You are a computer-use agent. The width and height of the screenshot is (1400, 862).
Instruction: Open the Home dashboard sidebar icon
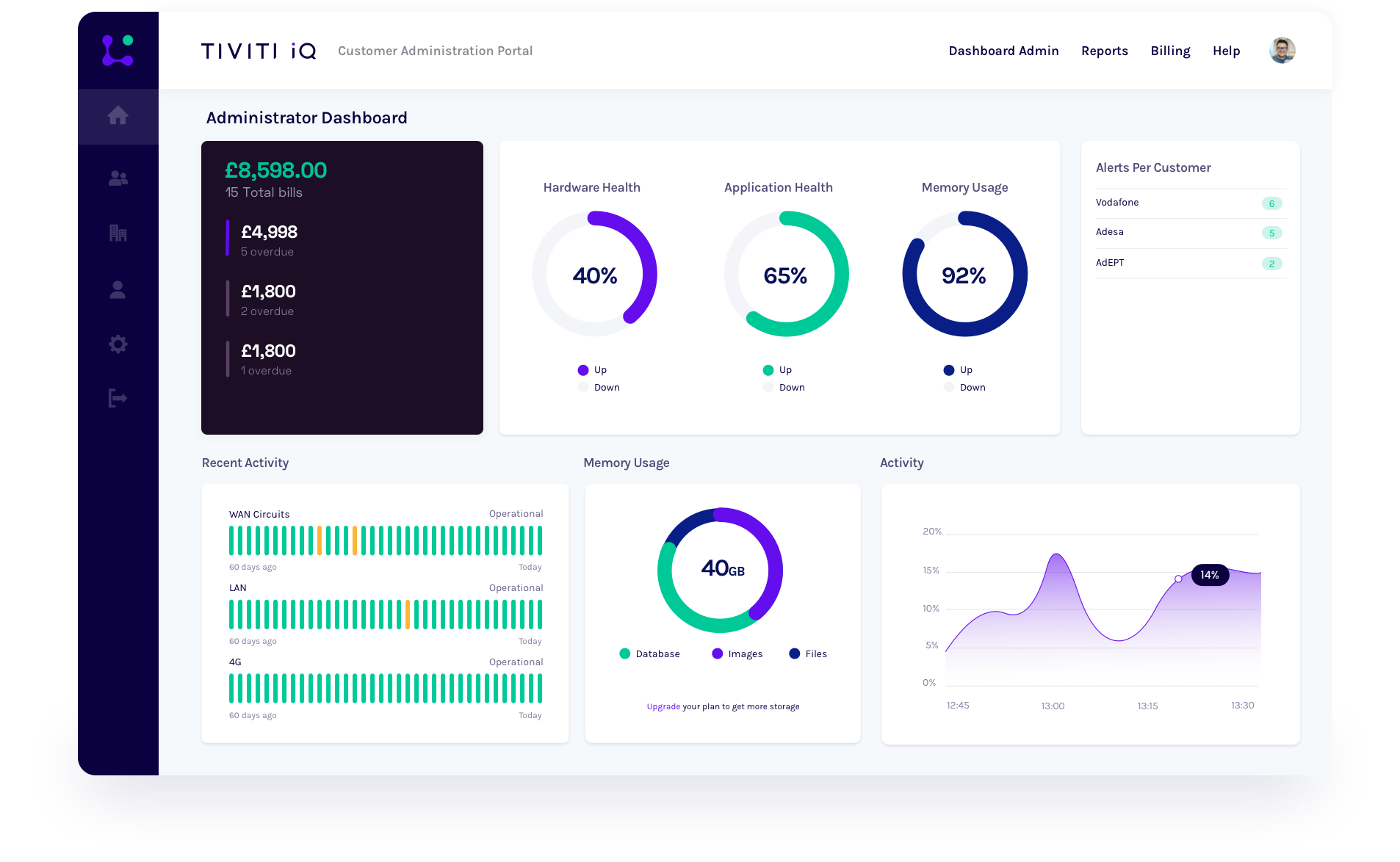[118, 115]
